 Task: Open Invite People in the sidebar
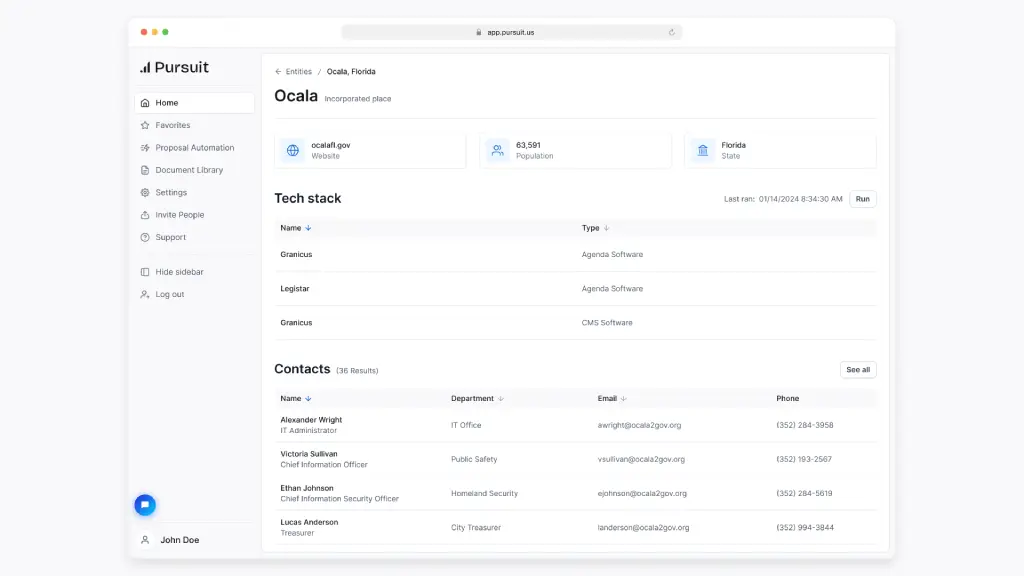tap(195, 215)
